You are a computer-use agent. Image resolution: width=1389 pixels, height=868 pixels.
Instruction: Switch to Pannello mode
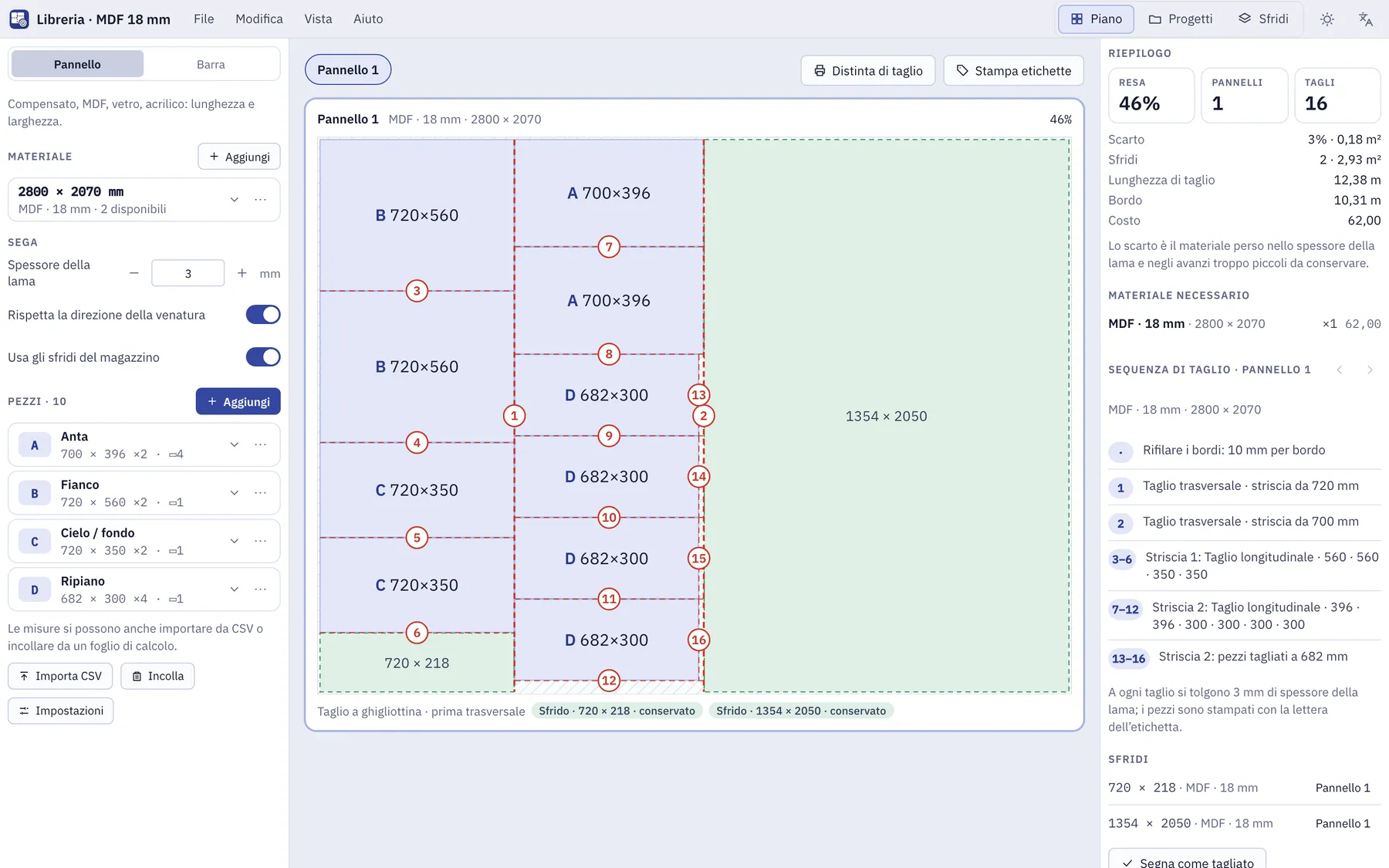(x=77, y=64)
